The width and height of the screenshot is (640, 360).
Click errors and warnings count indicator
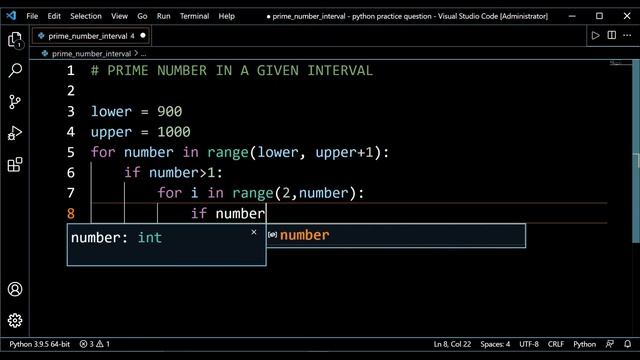click(x=95, y=344)
